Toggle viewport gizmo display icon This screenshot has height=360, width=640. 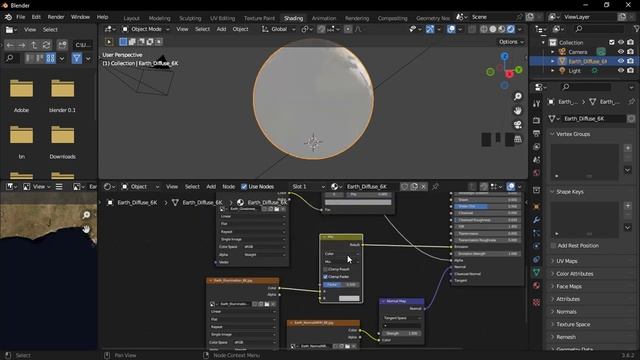point(430,29)
